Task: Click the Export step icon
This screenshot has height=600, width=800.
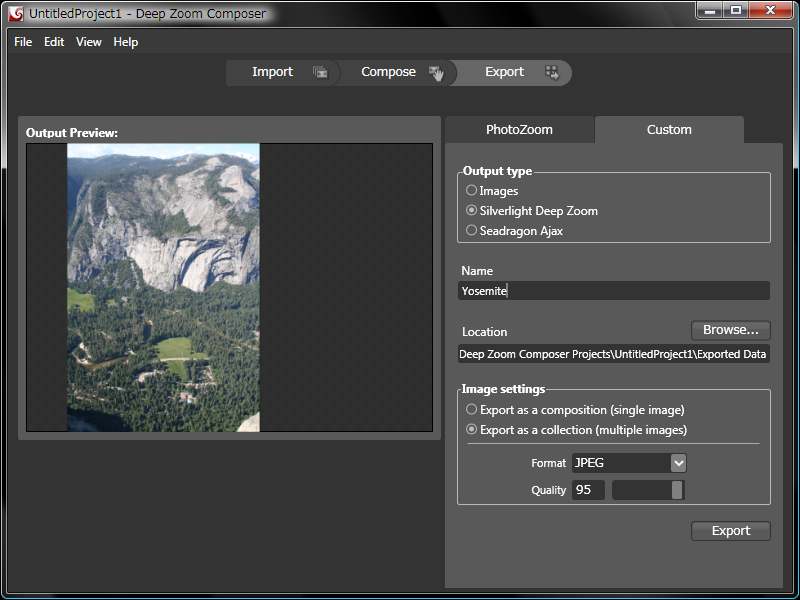Action: [551, 72]
